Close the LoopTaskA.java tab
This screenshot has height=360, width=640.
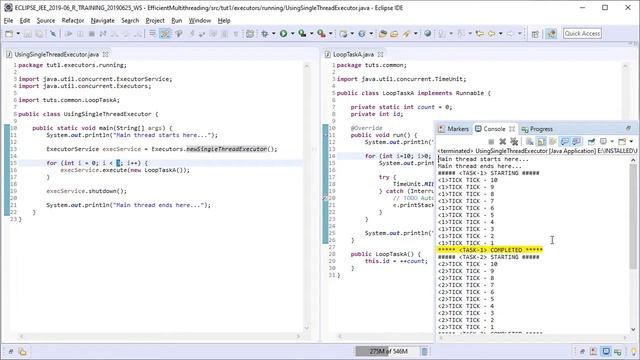coord(380,54)
